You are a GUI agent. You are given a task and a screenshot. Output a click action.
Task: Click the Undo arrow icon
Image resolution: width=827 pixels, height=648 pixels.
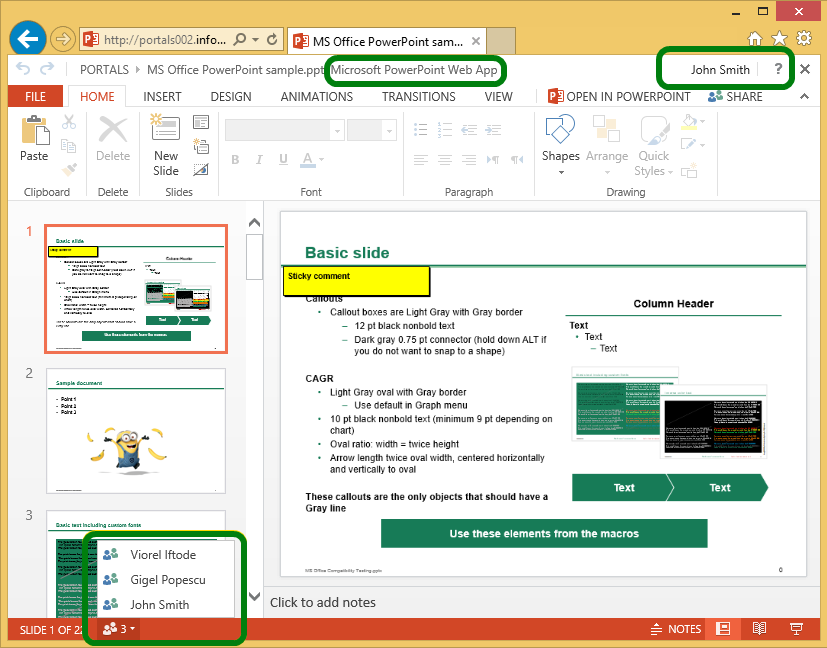coord(23,69)
